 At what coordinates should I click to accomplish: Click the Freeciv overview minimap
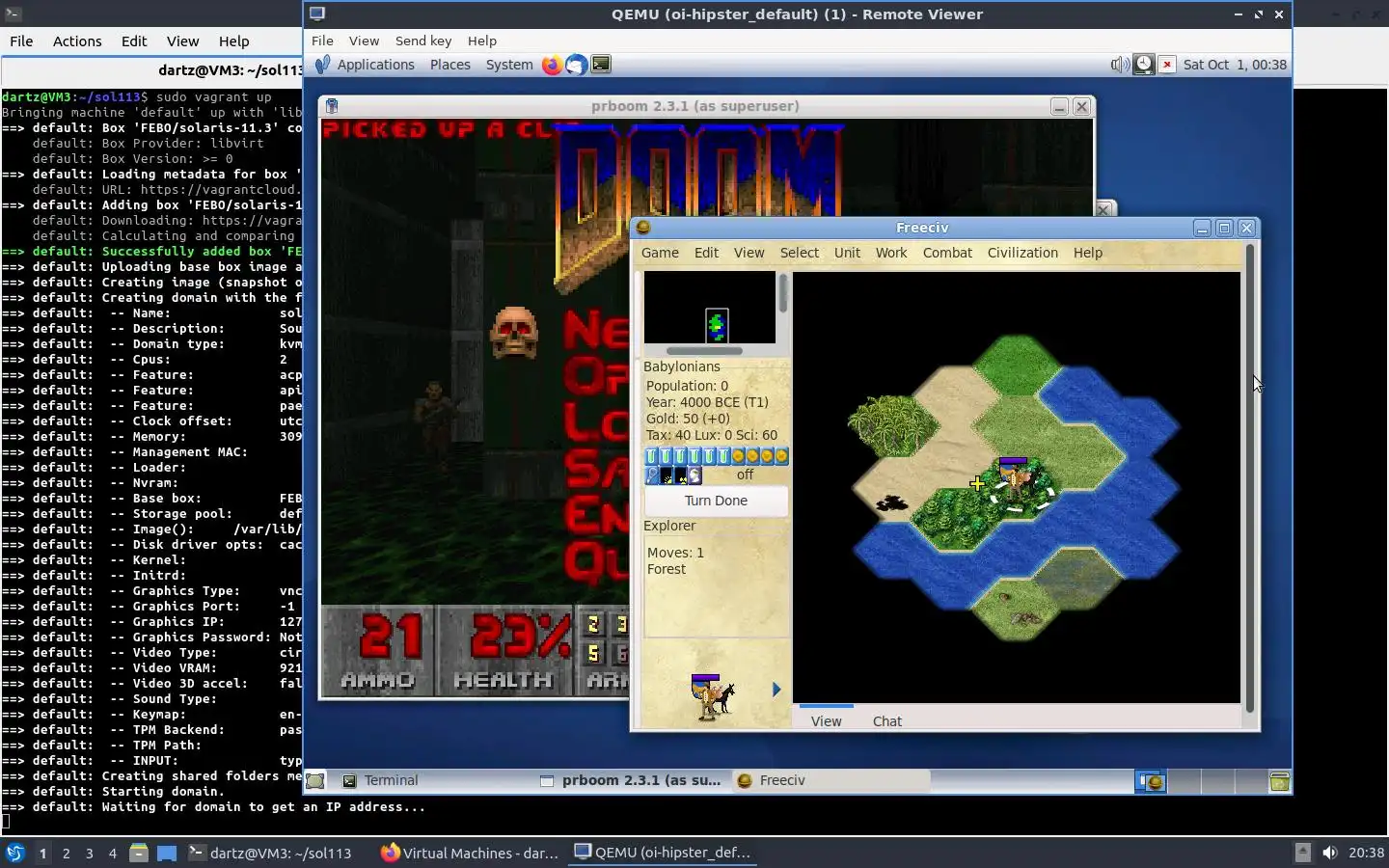coord(710,307)
